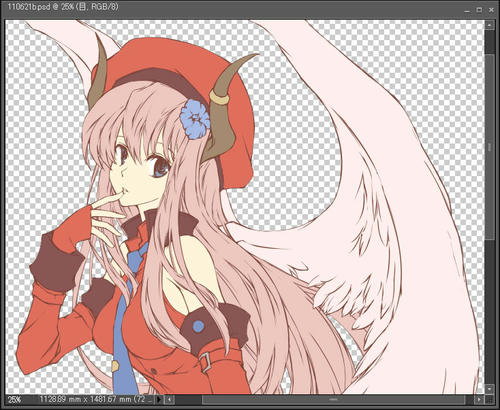Click the blue round button on shoulder strap
The height and width of the screenshot is (410, 500).
pos(199,327)
